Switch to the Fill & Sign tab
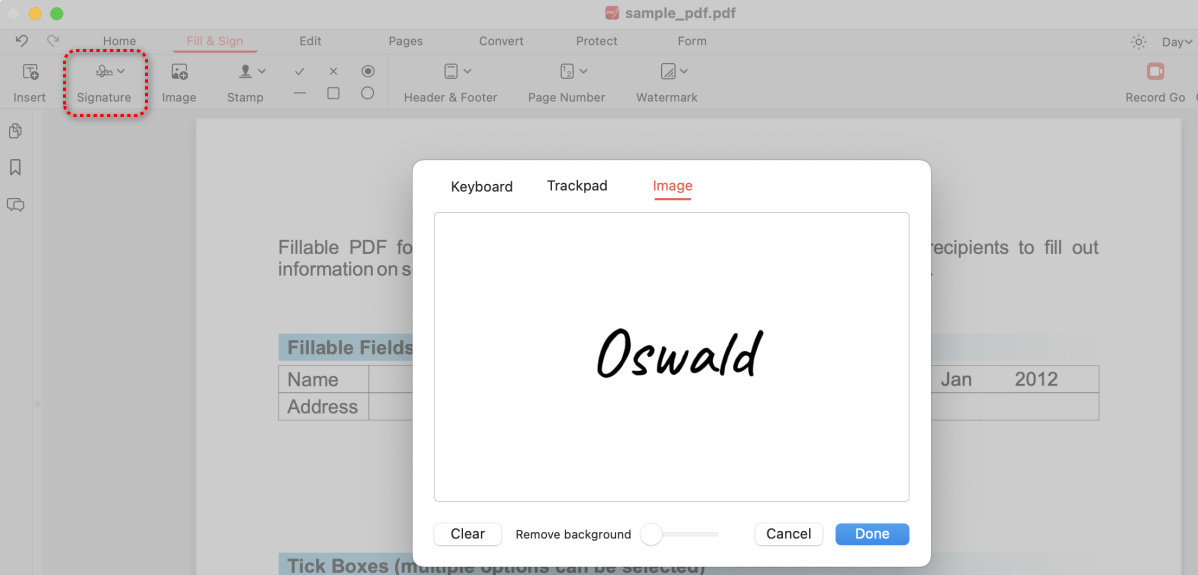The width and height of the screenshot is (1198, 575). (215, 41)
